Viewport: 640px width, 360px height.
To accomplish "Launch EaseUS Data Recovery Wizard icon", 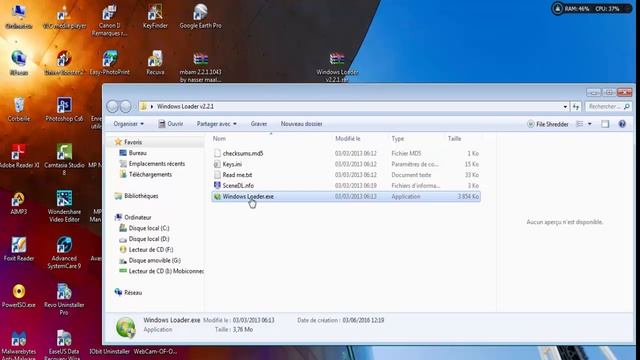I will [x=64, y=345].
